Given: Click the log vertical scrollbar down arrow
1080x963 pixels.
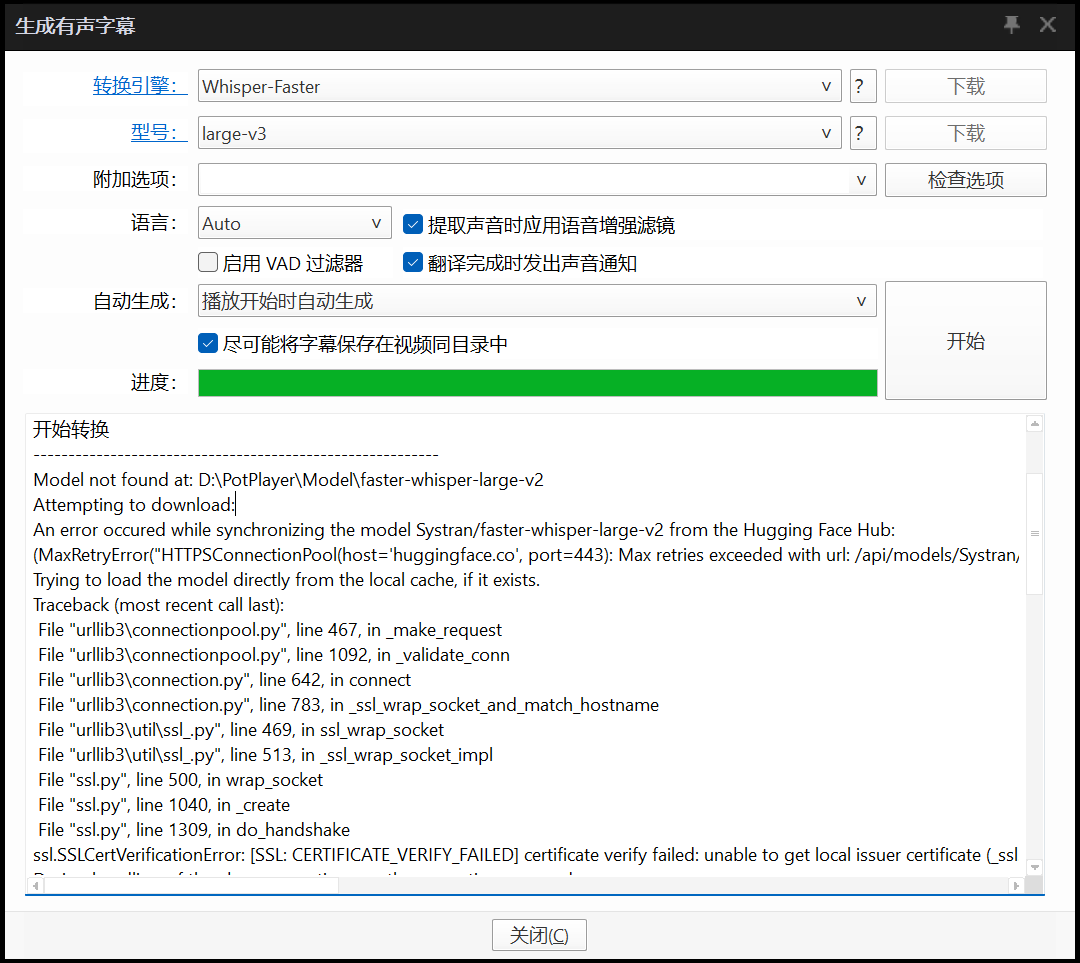Looking at the screenshot, I should tap(1034, 867).
